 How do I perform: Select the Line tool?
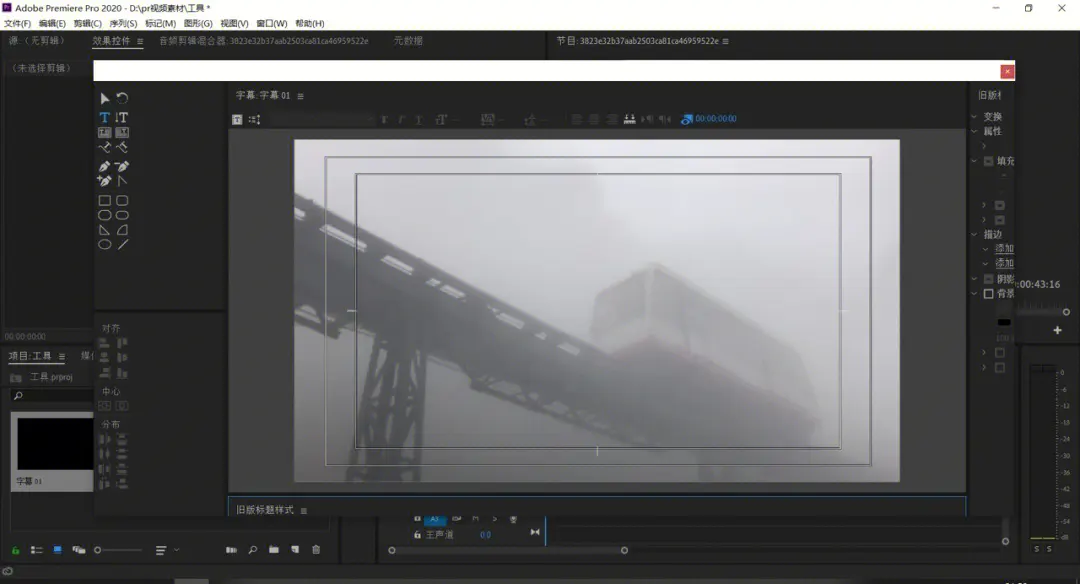[x=122, y=244]
